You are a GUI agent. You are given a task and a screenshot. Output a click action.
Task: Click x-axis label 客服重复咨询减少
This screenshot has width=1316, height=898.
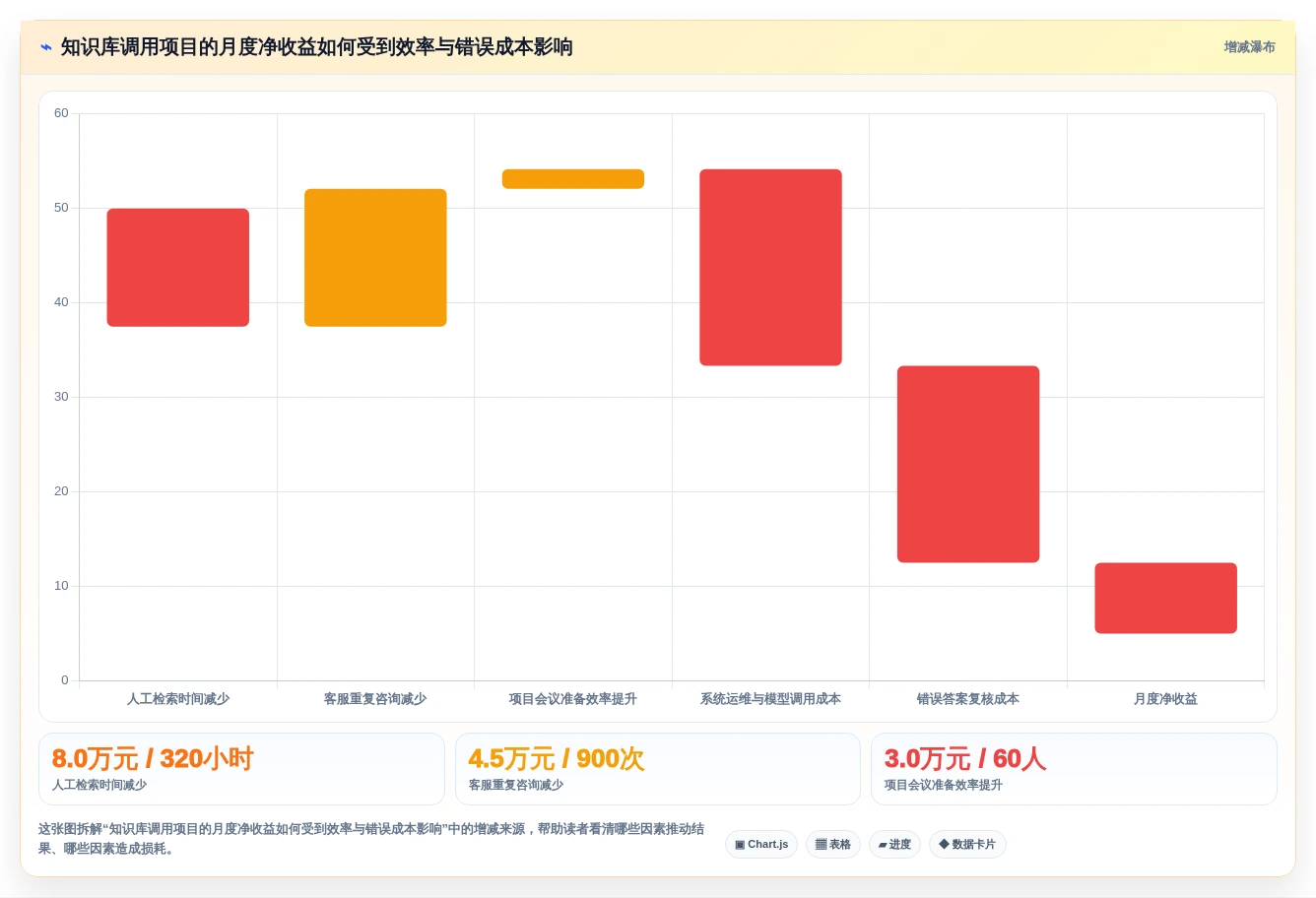tap(375, 699)
